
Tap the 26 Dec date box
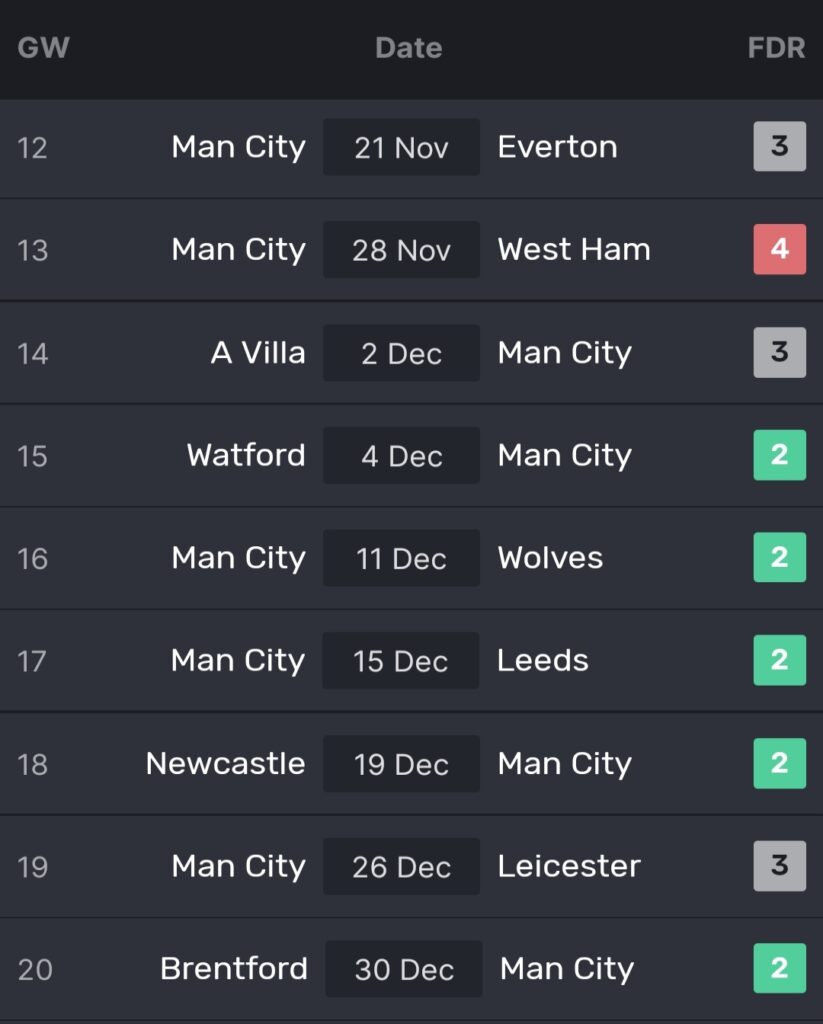pyautogui.click(x=401, y=866)
